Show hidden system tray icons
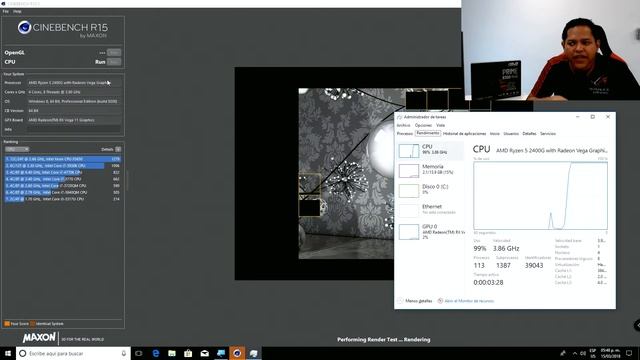 [x=575, y=353]
